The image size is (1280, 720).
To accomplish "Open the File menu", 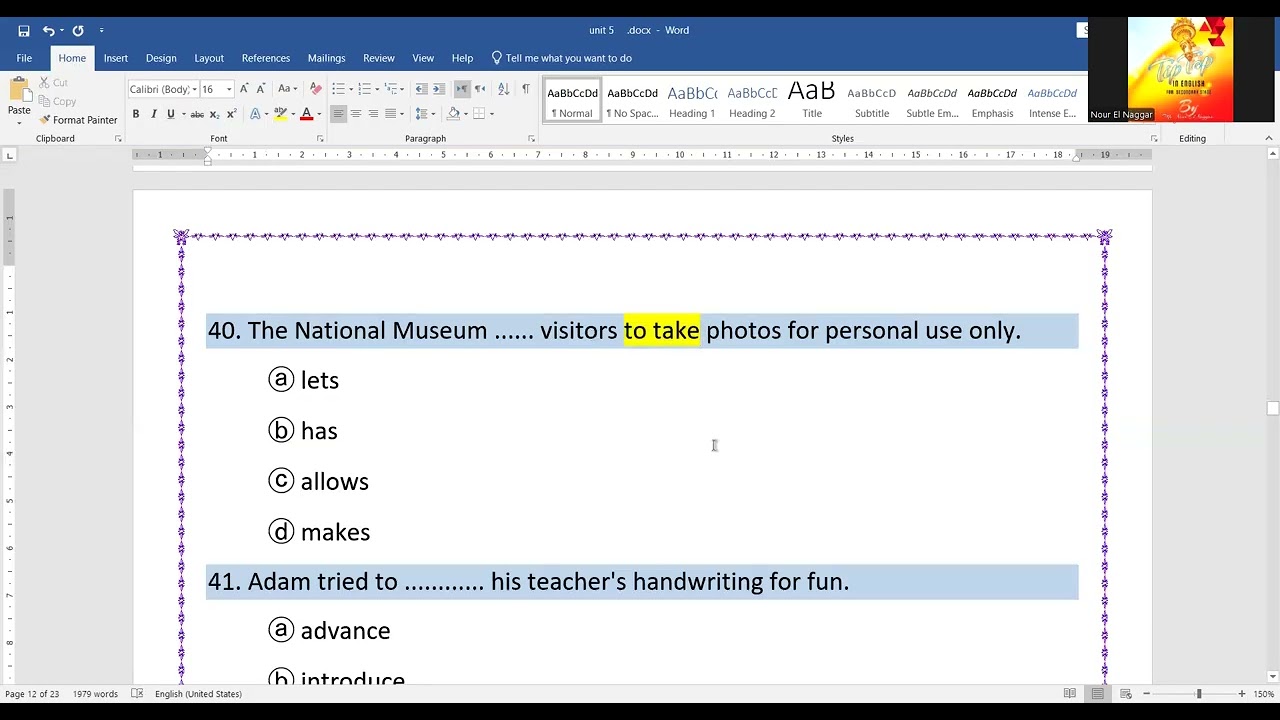I will pyautogui.click(x=24, y=58).
